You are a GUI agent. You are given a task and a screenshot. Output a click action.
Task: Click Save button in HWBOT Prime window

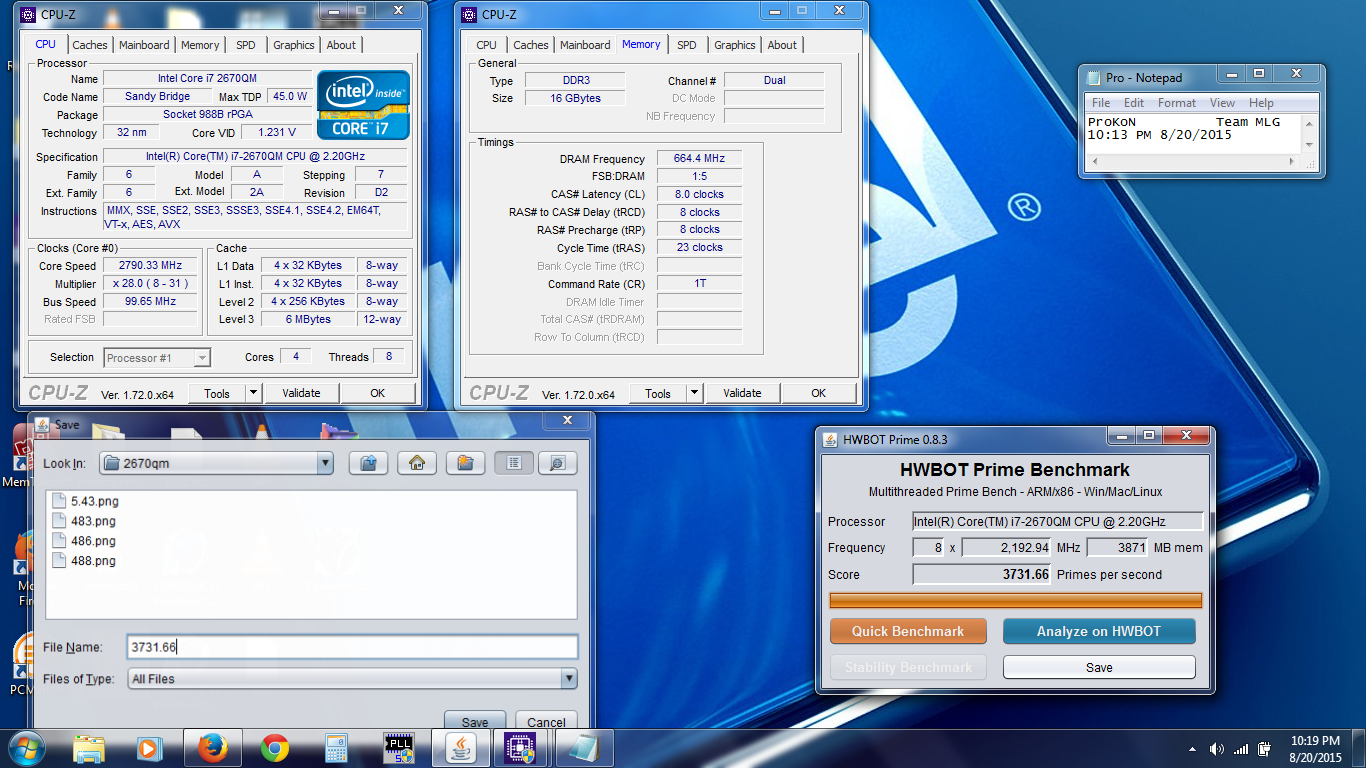[1099, 667]
